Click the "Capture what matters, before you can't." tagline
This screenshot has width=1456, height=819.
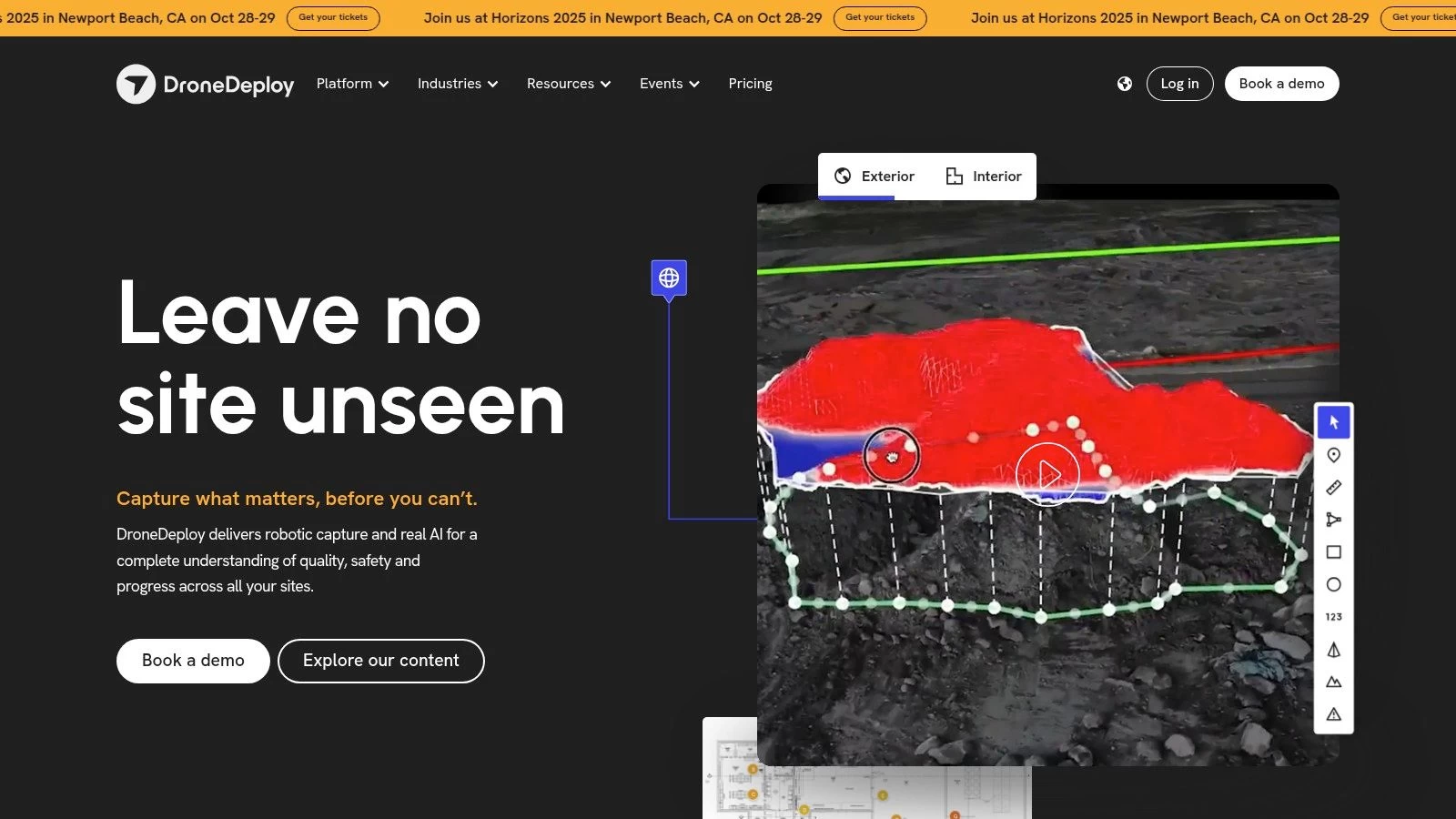click(297, 499)
